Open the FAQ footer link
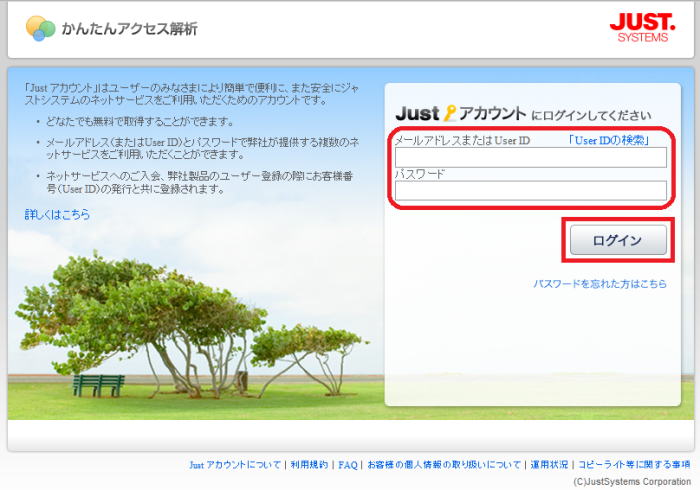700x490 pixels. [348, 465]
